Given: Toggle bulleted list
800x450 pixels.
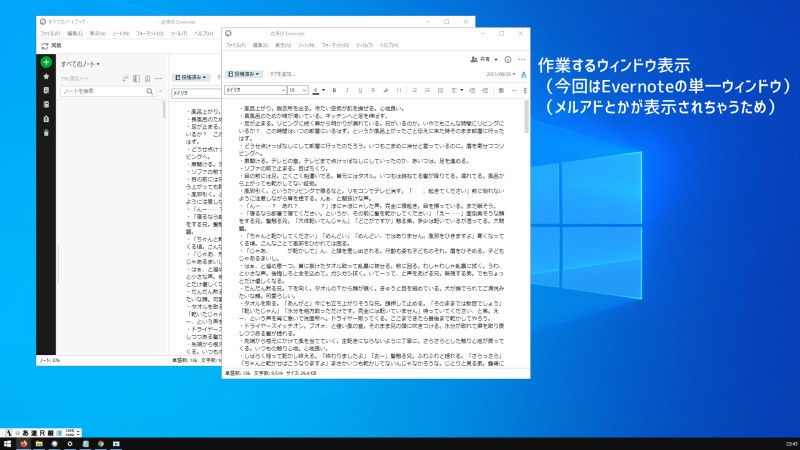Looking at the screenshot, I should (x=414, y=90).
